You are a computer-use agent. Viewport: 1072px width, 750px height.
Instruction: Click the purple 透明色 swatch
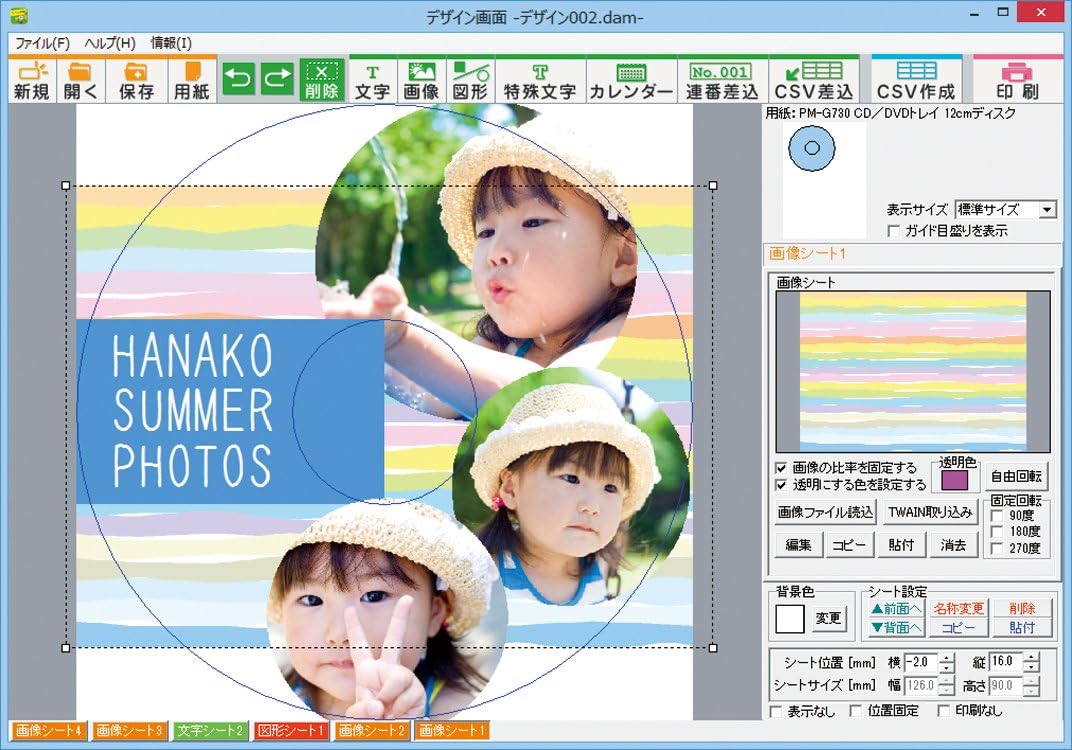955,481
